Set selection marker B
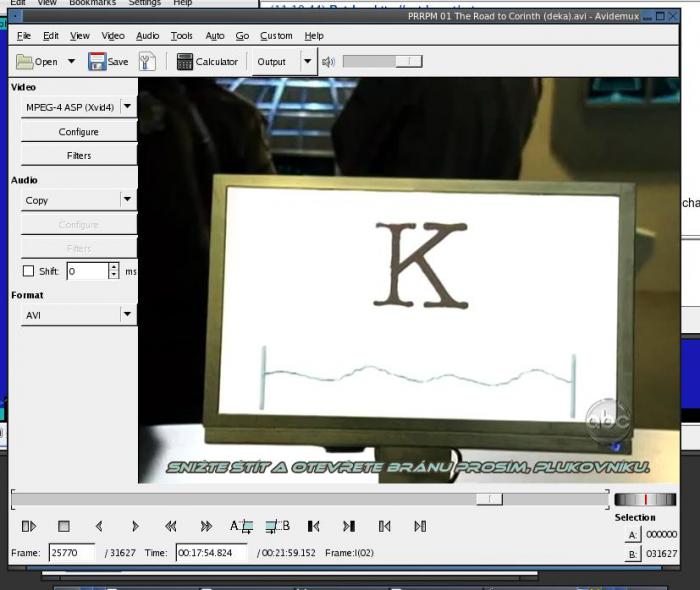 click(277, 527)
